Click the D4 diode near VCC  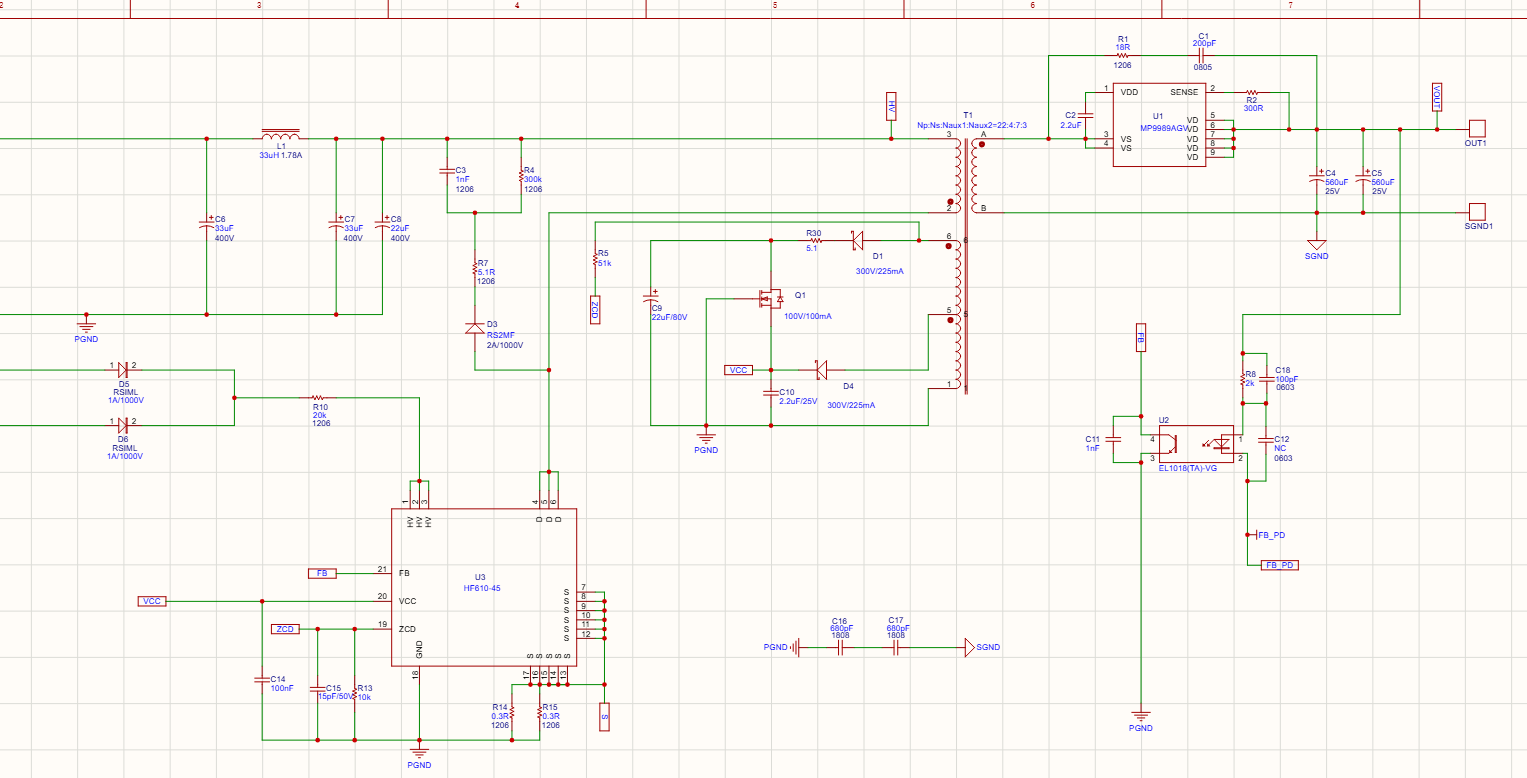coord(819,370)
